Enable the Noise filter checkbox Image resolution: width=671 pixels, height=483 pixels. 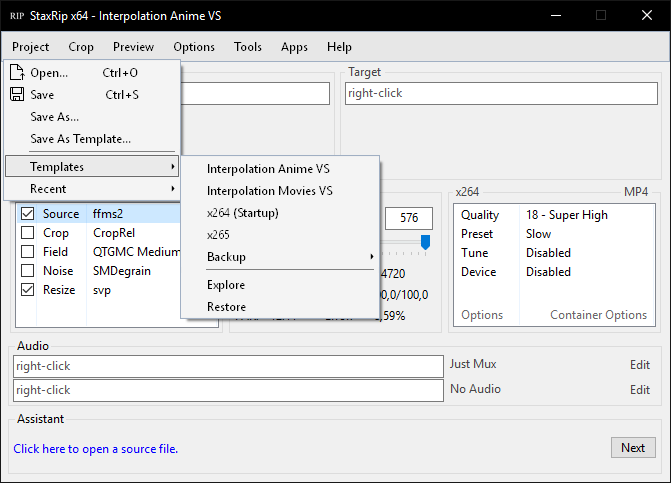pos(28,271)
